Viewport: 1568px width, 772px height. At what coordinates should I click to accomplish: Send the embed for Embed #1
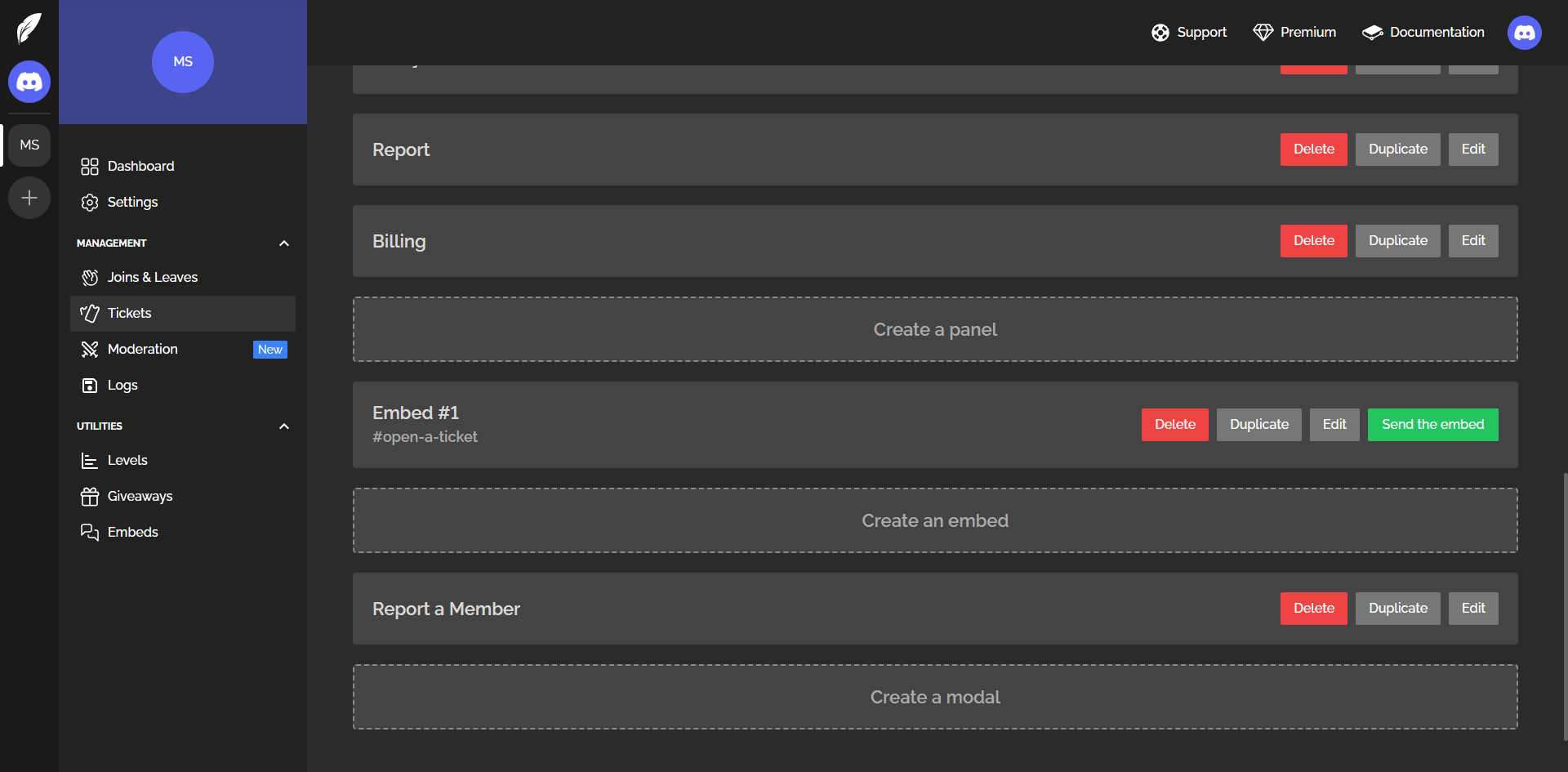coord(1432,425)
